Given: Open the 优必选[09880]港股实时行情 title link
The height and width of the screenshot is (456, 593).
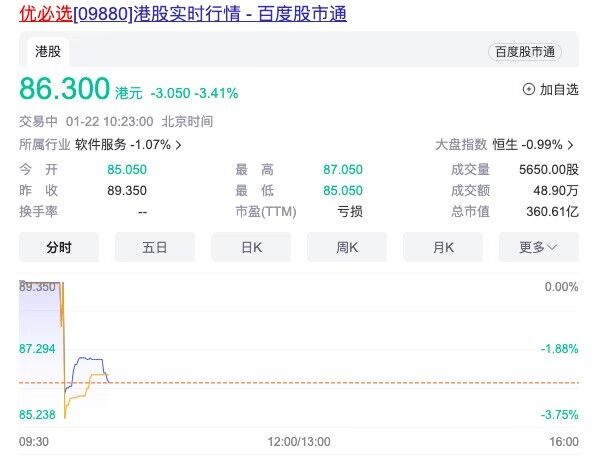Looking at the screenshot, I should (x=183, y=14).
